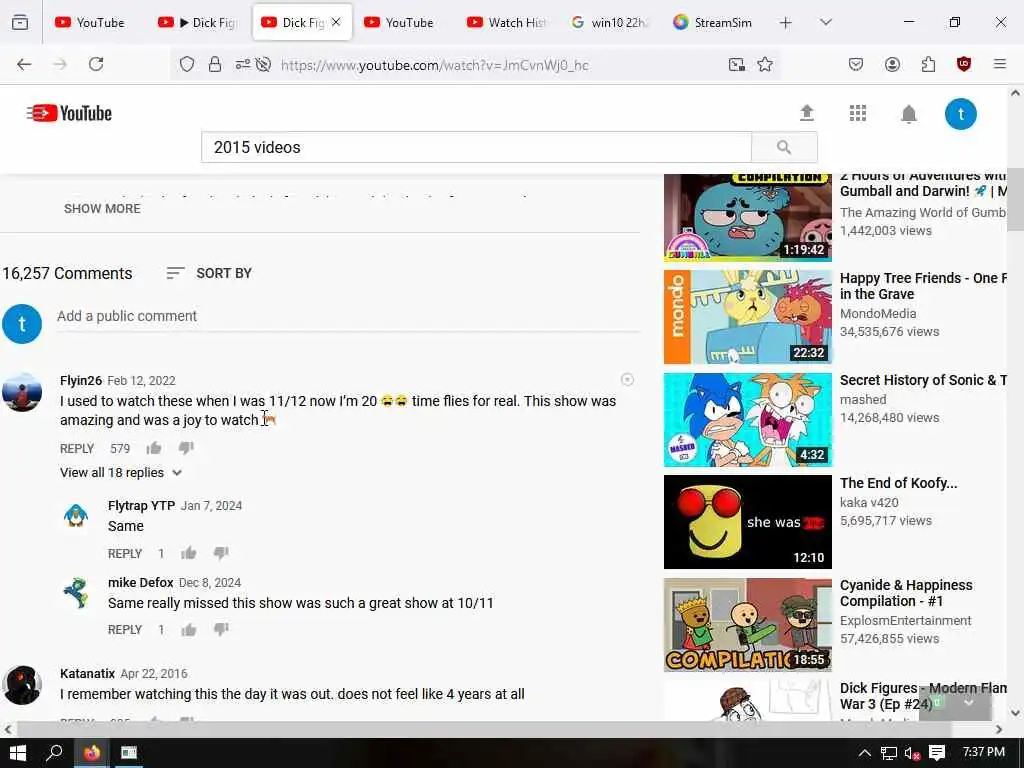Click the 7:37 PM taskbar clock

[984, 752]
